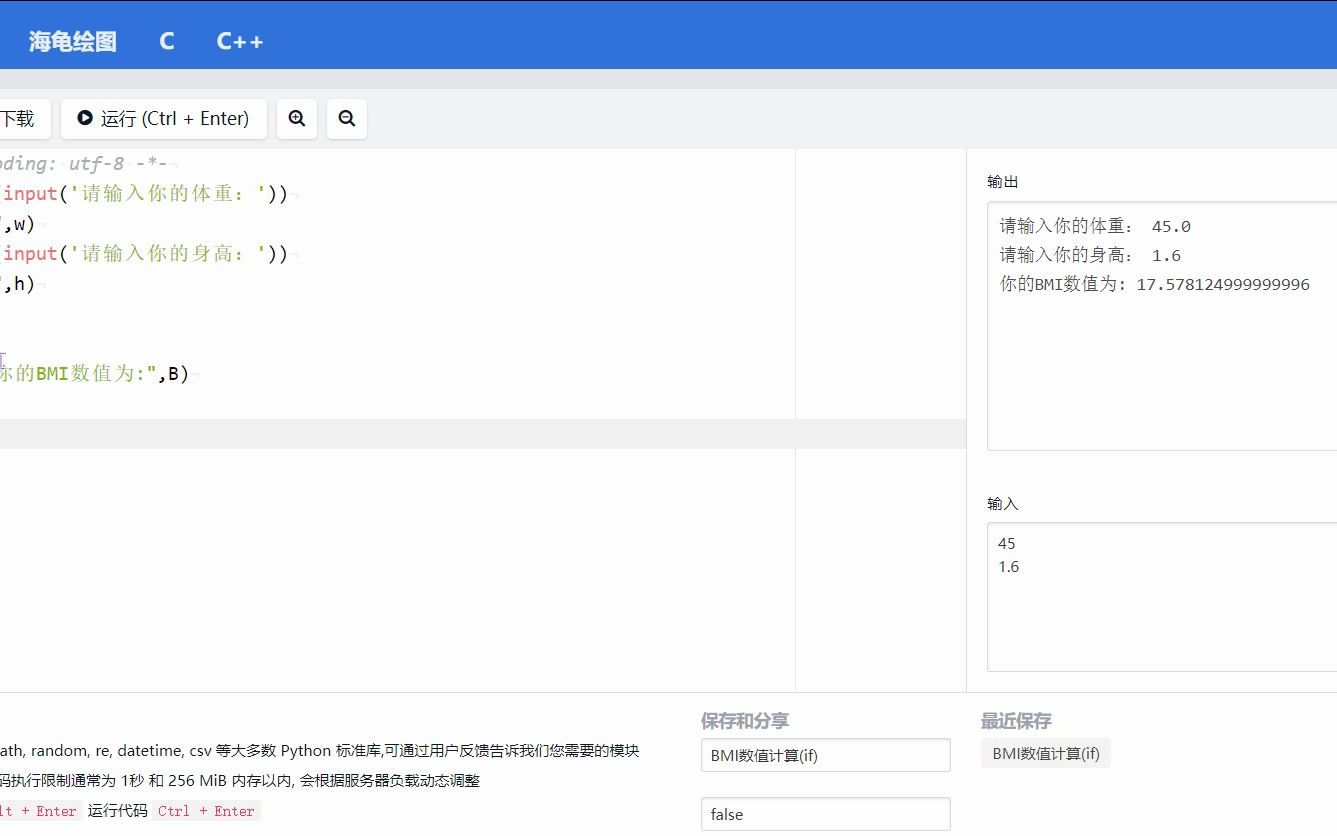This screenshot has width=1337, height=836.
Task: Click the code line ending with ,h)
Action: 18,284
